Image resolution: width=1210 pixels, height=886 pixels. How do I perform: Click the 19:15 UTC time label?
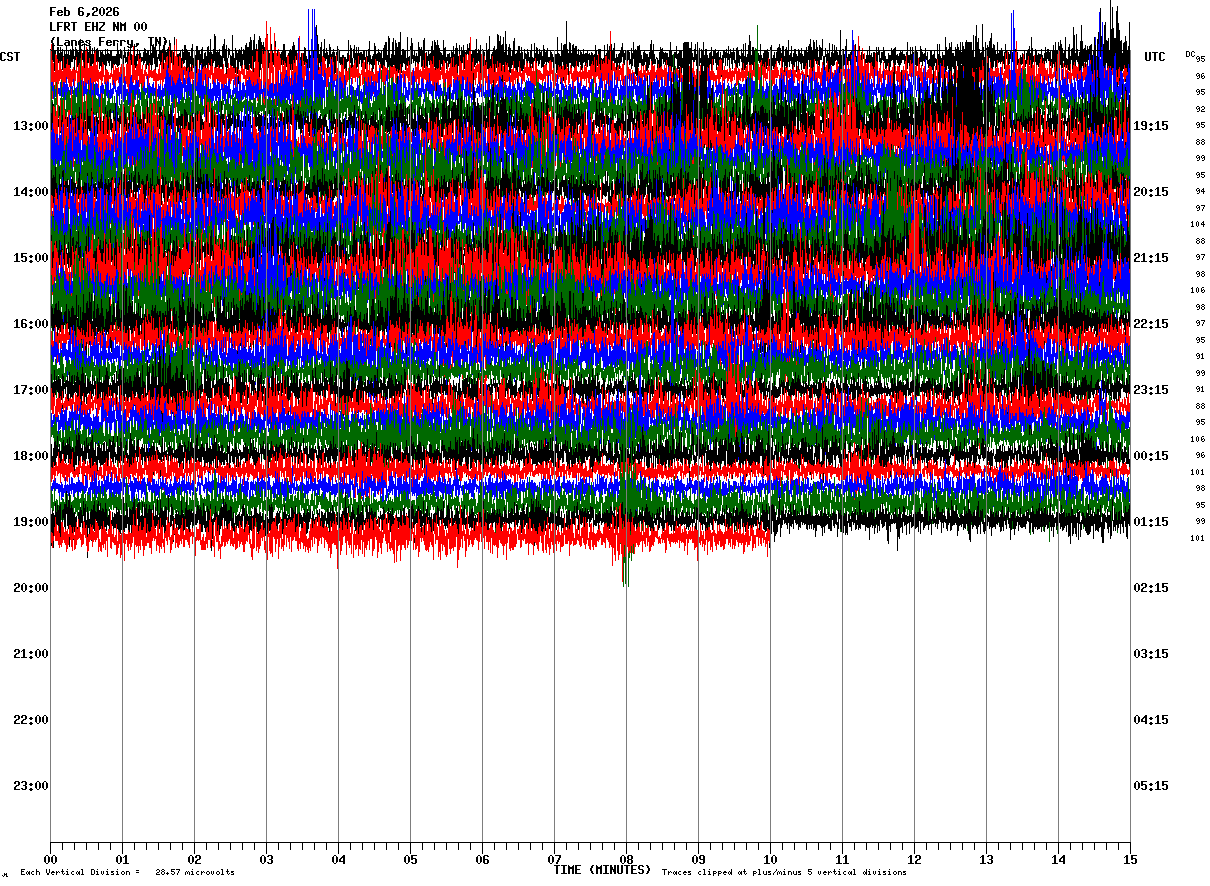(1151, 126)
